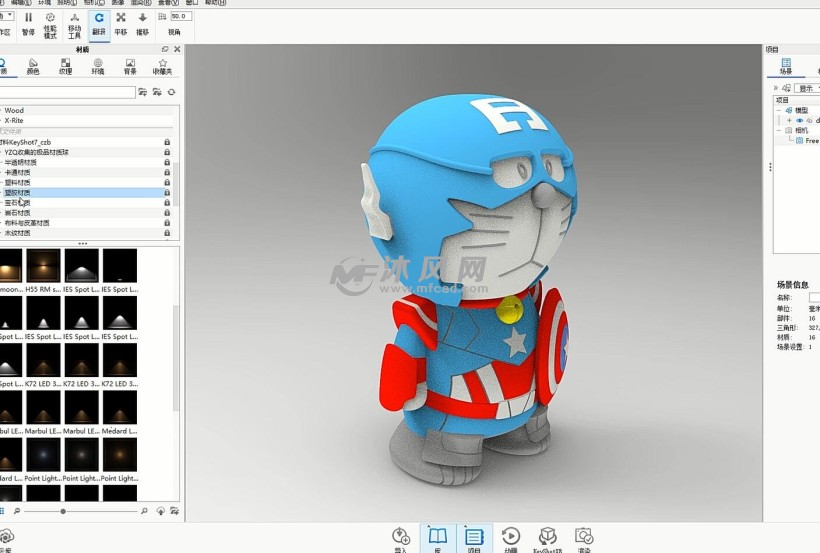Select the Pan (平移) camera tool
Viewport: 820px width, 553px height.
[121, 22]
